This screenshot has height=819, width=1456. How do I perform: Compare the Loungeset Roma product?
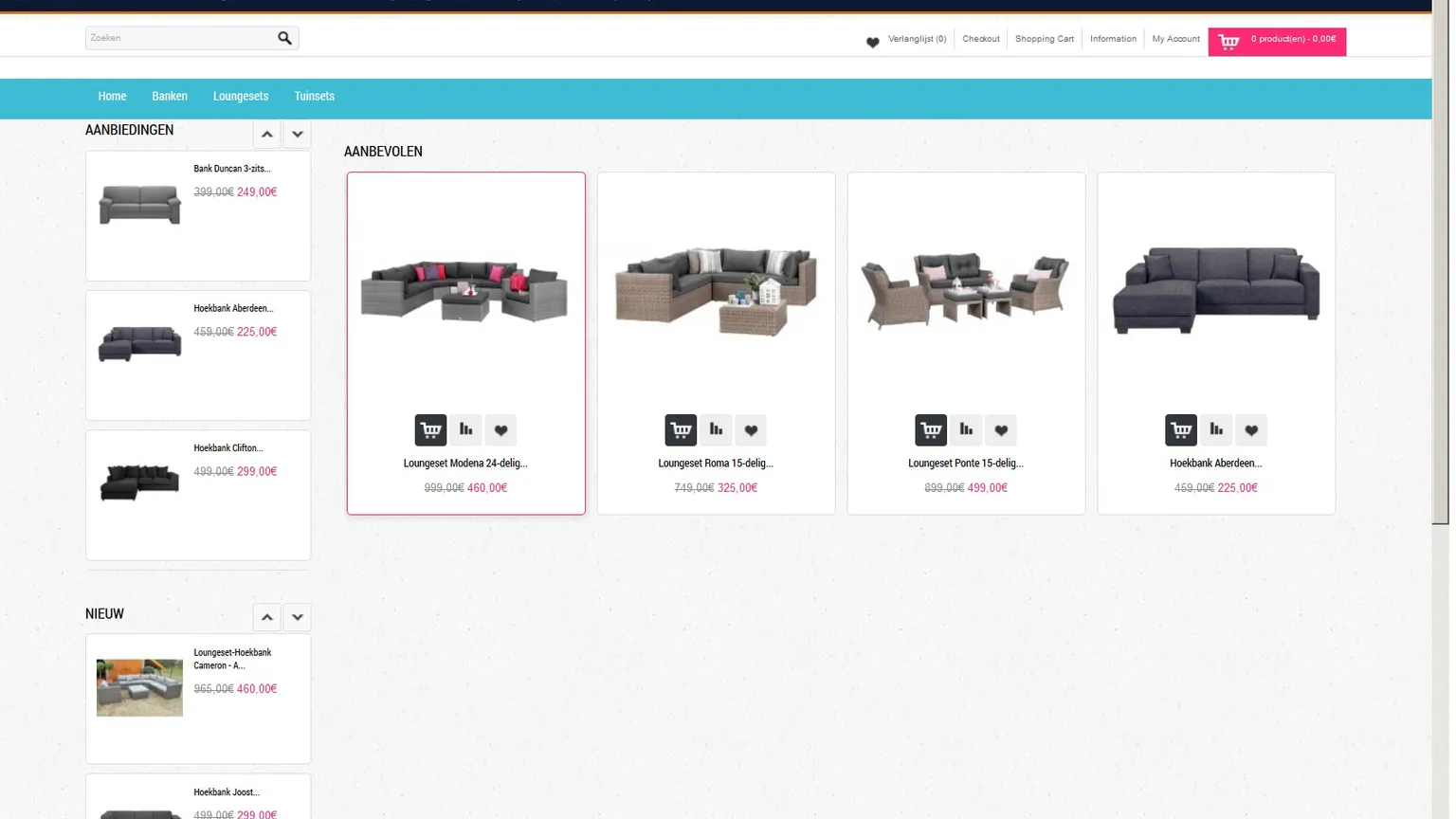716,430
